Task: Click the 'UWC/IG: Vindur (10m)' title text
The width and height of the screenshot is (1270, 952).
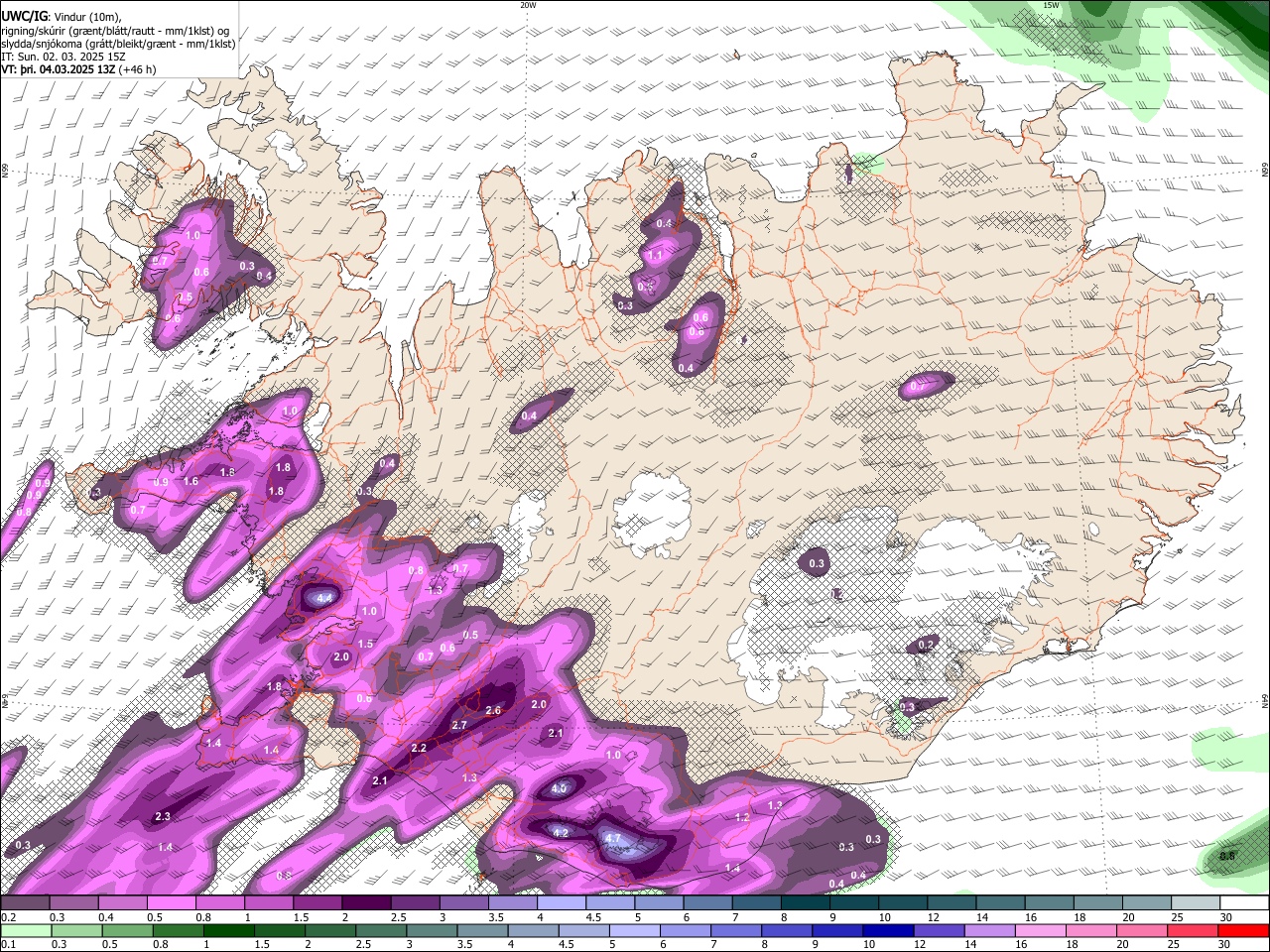Action: 61,17
